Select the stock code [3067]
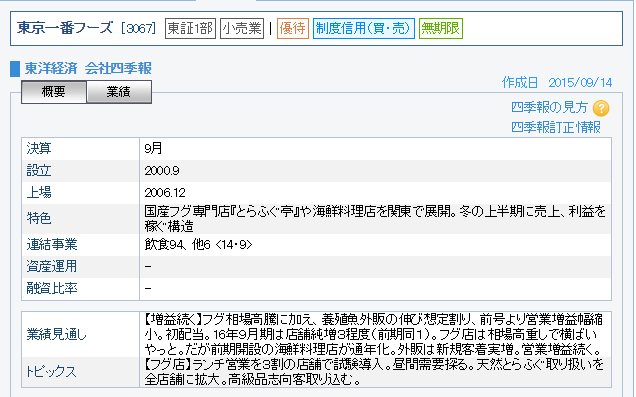This screenshot has height=397, width=636. coord(138,28)
